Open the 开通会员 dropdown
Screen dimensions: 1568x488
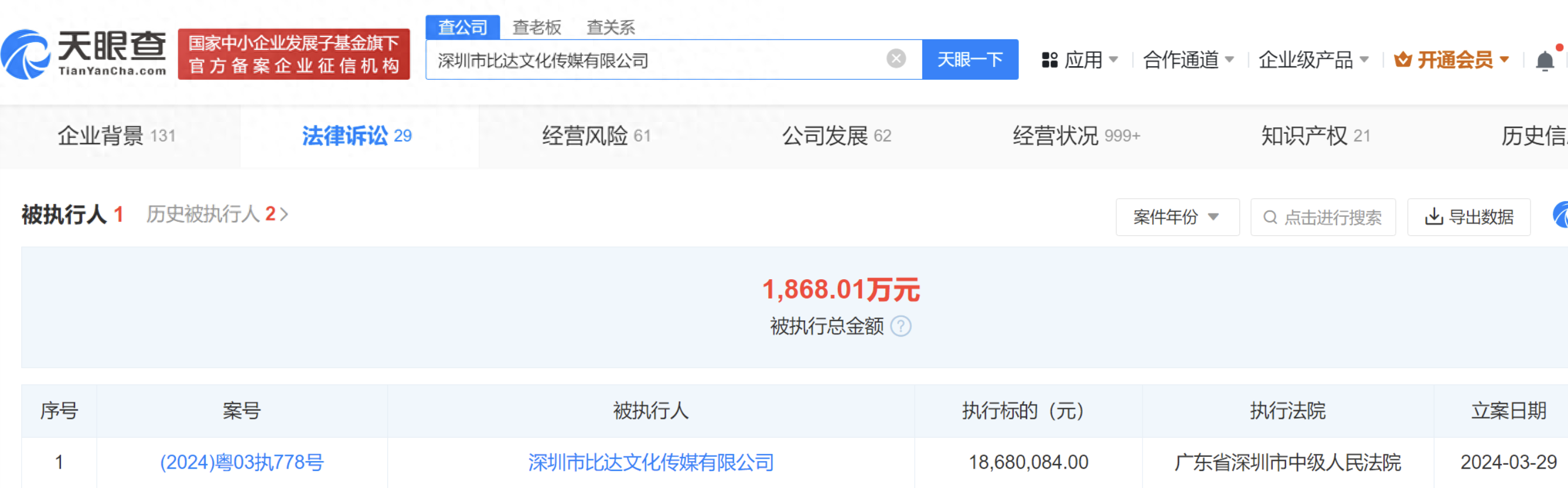pos(1451,60)
